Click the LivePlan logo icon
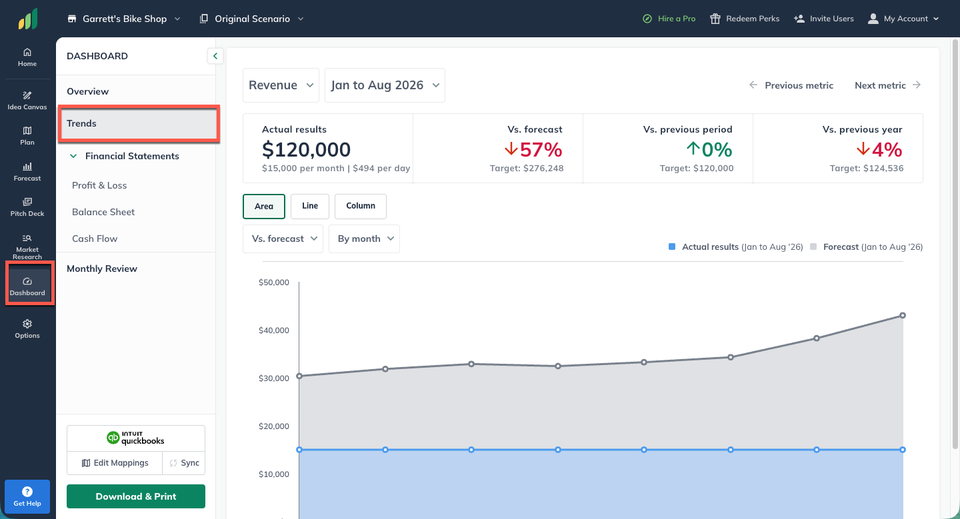 pos(28,19)
